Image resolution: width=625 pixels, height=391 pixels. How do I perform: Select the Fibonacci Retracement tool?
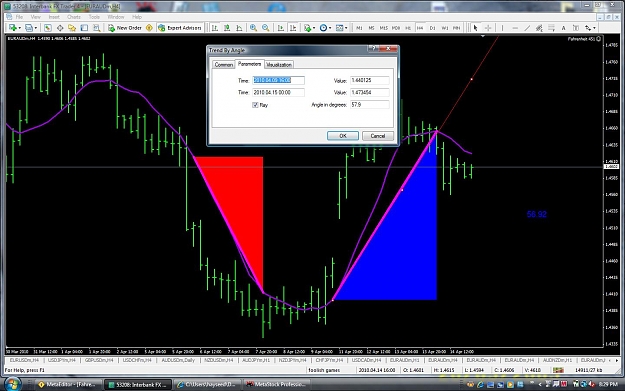point(551,28)
